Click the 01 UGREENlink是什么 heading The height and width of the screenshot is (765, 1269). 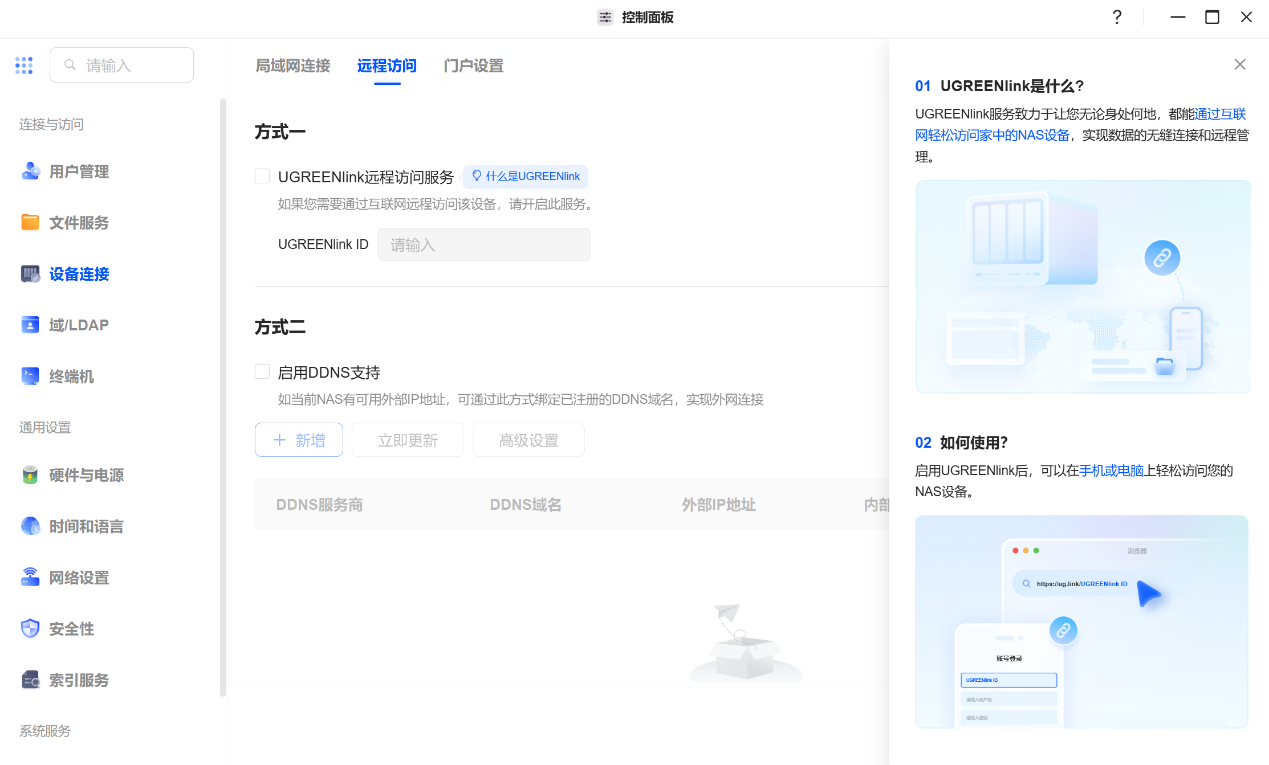999,86
